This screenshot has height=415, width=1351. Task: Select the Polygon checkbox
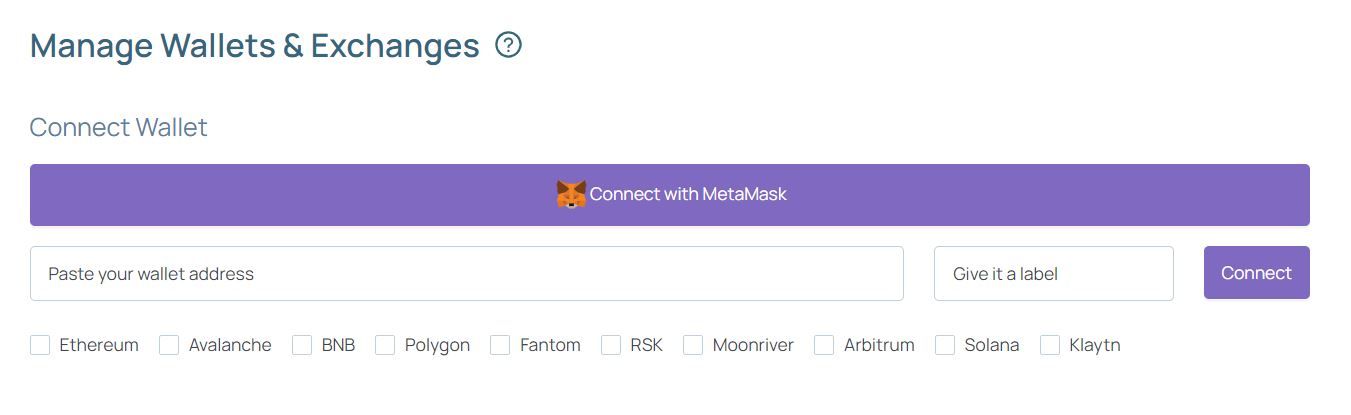coord(385,345)
